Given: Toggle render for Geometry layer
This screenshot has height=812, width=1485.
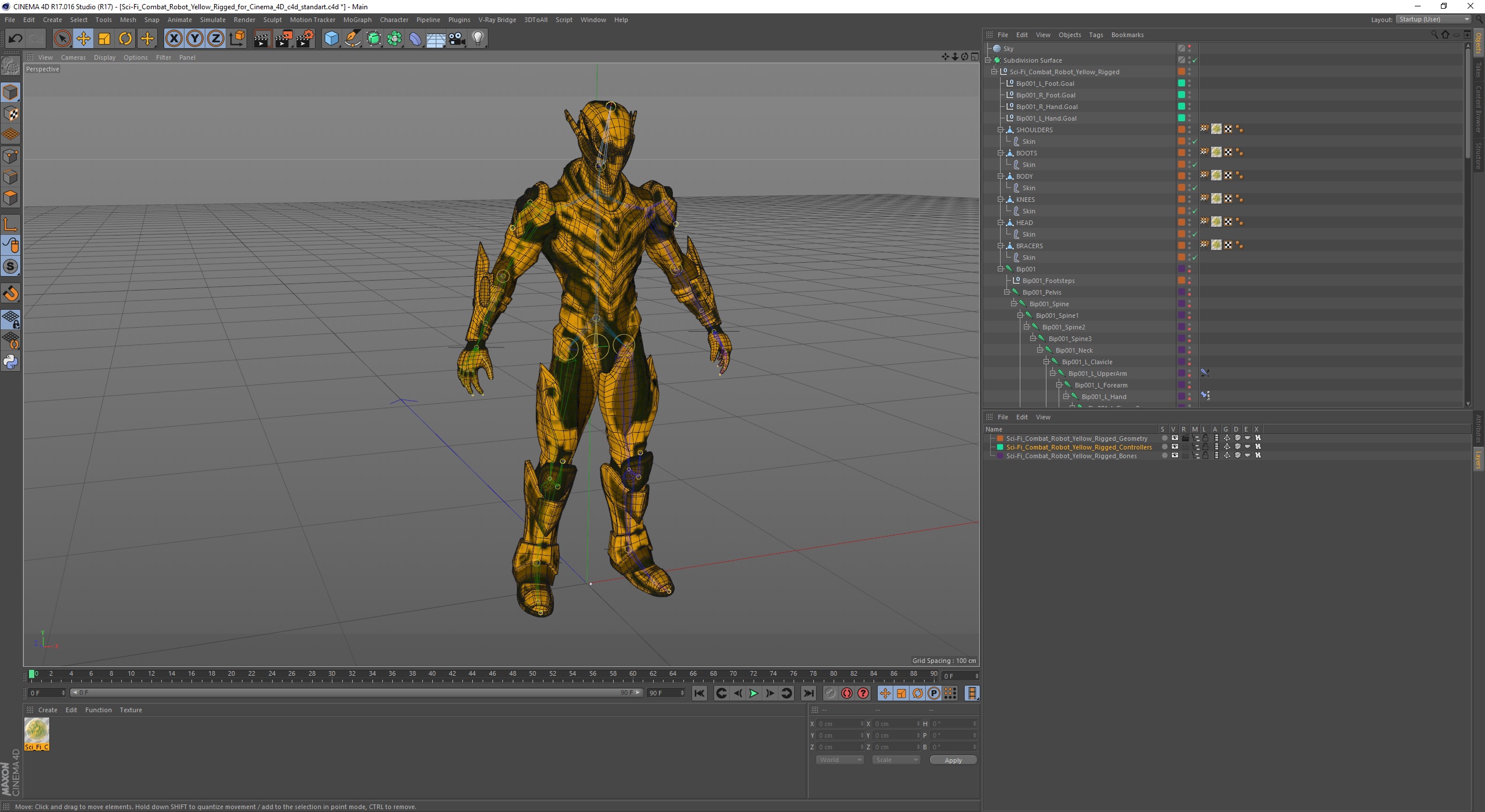Looking at the screenshot, I should (1185, 438).
